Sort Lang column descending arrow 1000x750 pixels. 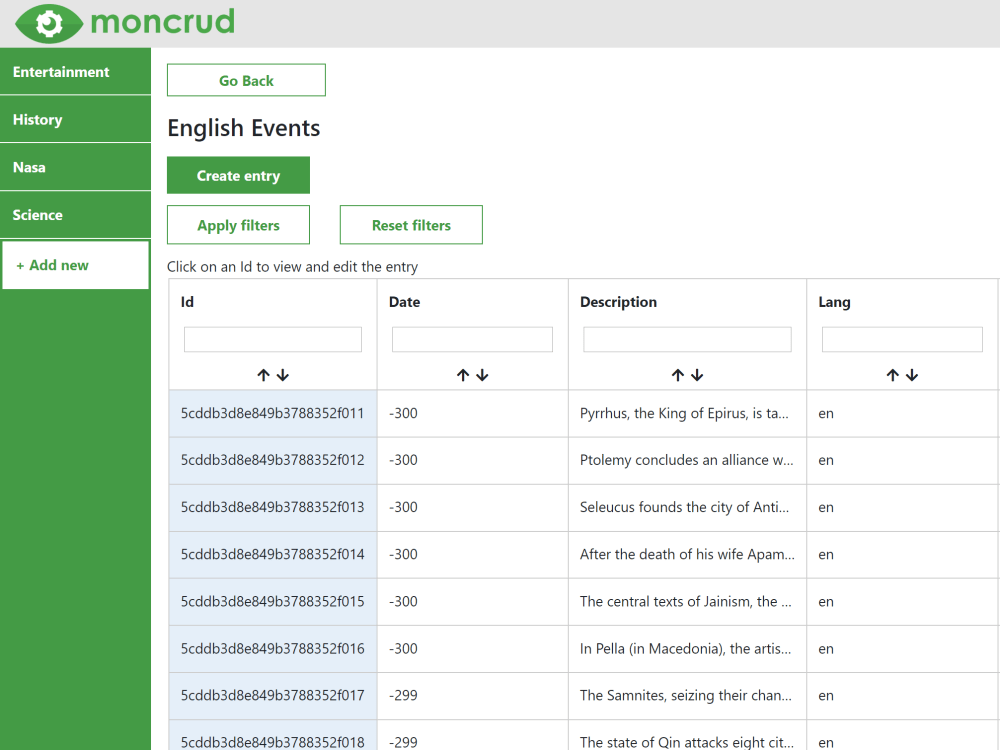912,375
